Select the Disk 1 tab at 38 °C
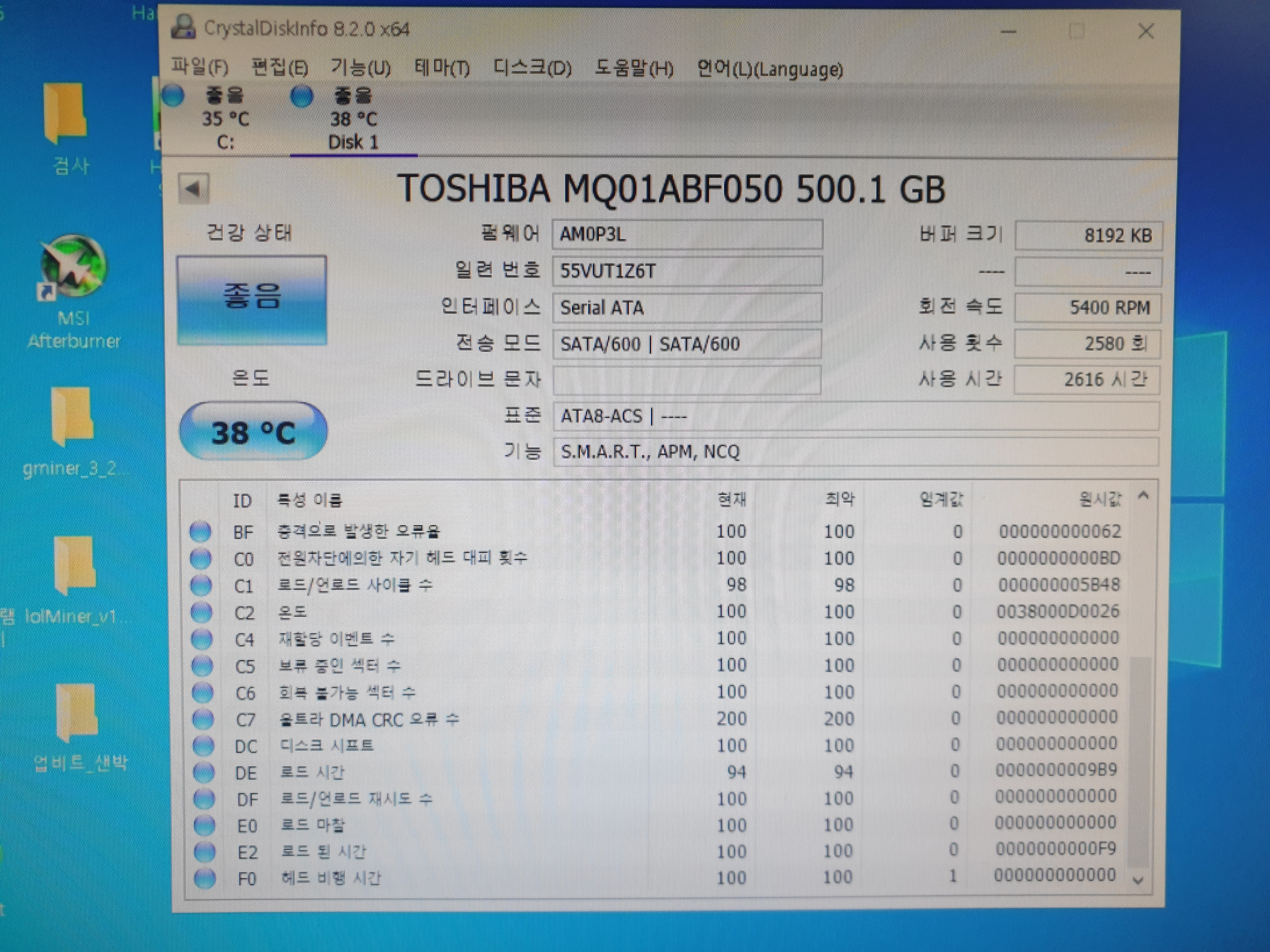This screenshot has height=952, width=1270. tap(353, 119)
